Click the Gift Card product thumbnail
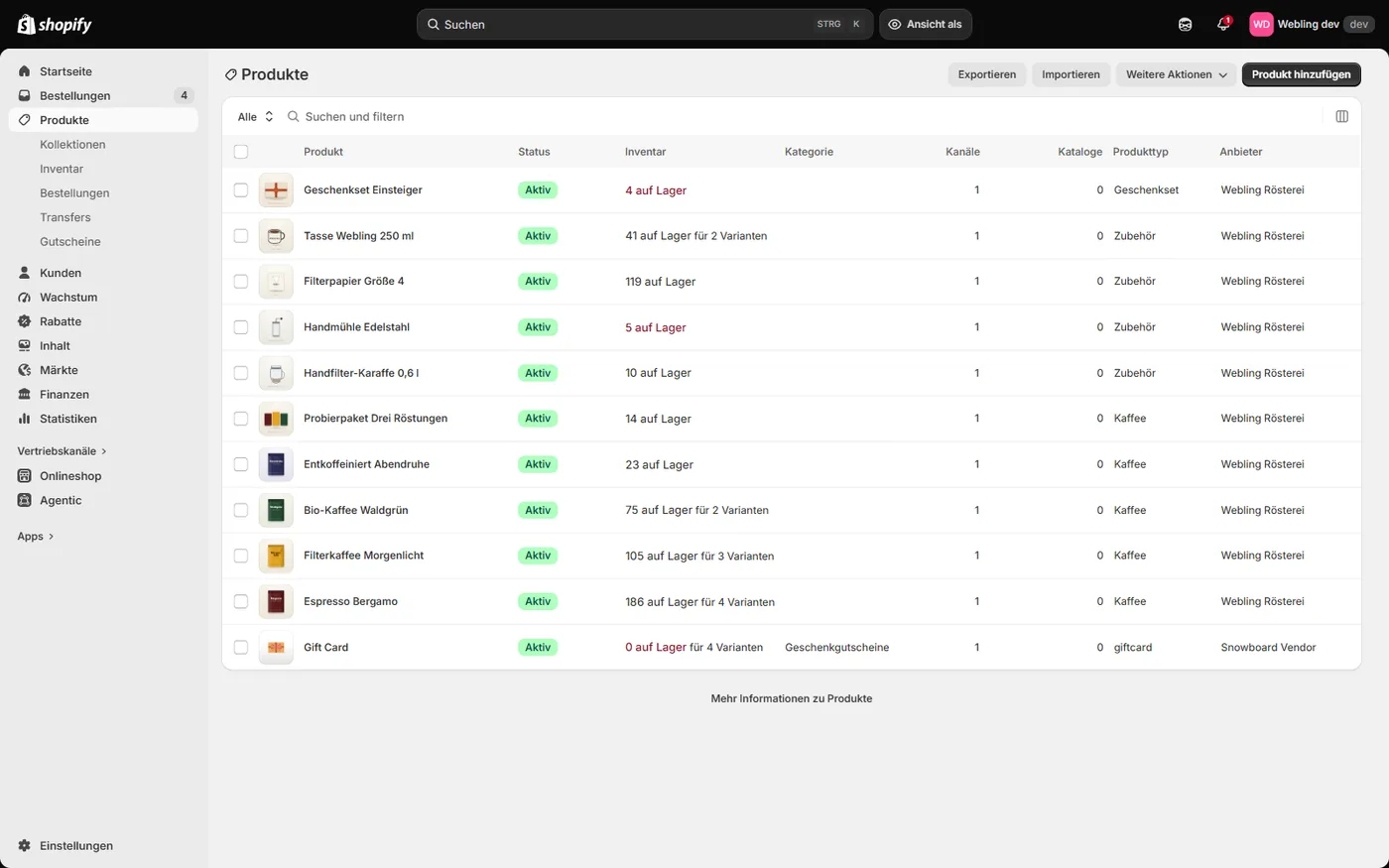Screen dimensions: 1389x868 (x=276, y=647)
